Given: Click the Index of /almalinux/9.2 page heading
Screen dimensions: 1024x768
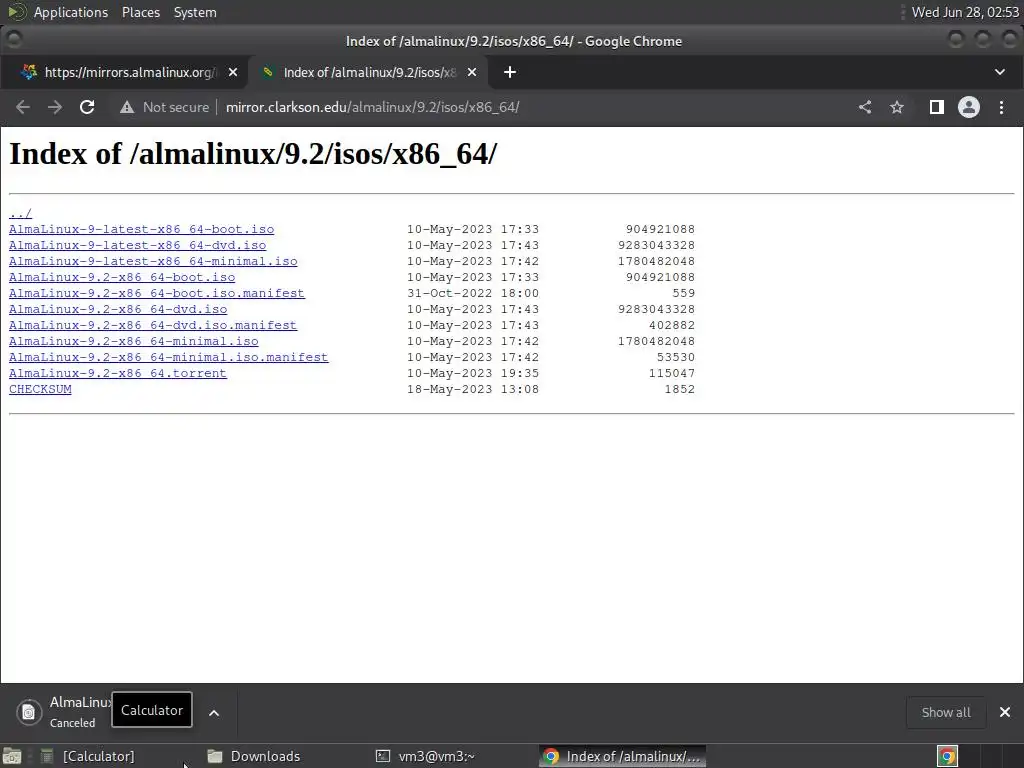Looking at the screenshot, I should point(253,154).
